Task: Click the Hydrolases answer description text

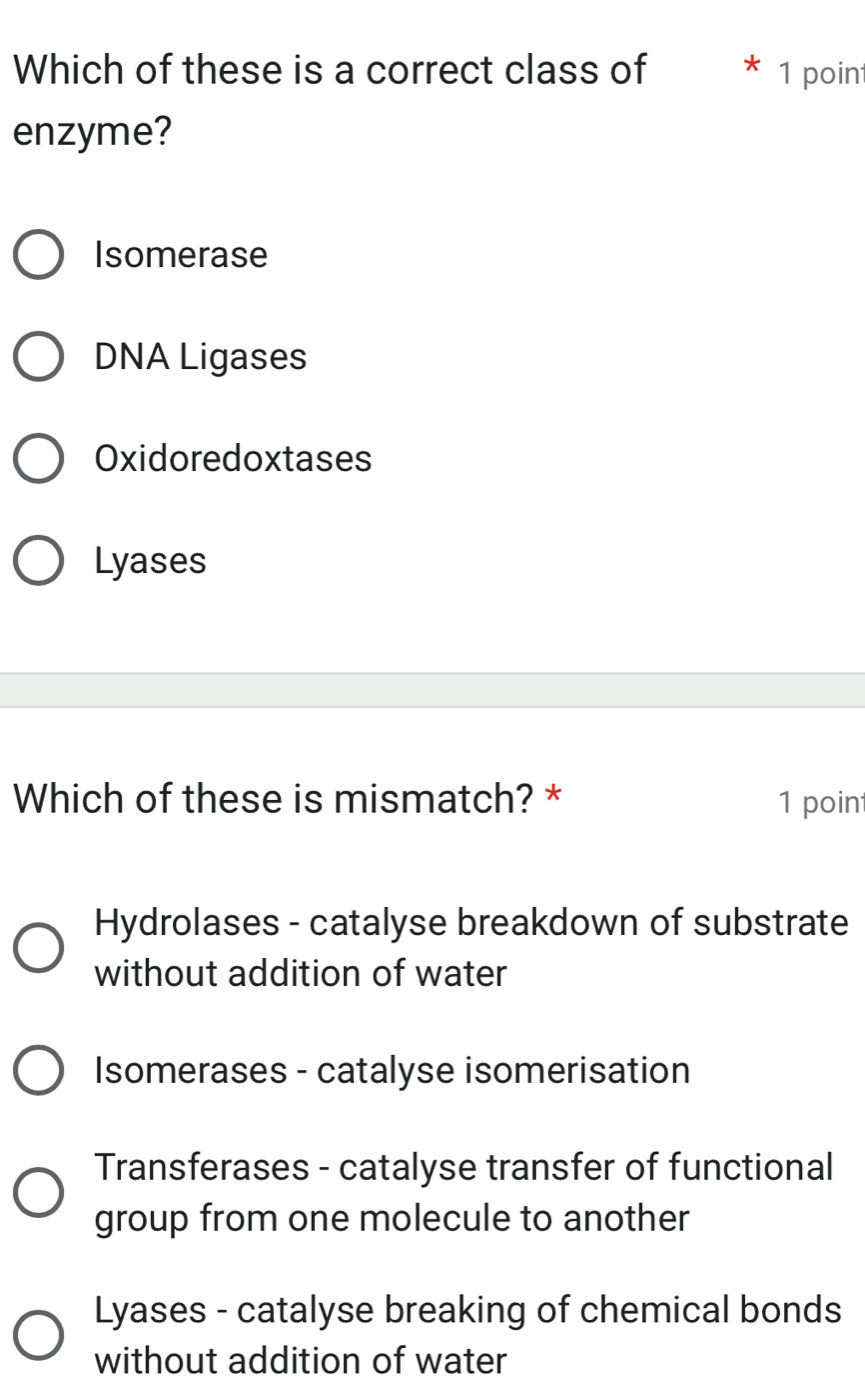Action: 470,946
